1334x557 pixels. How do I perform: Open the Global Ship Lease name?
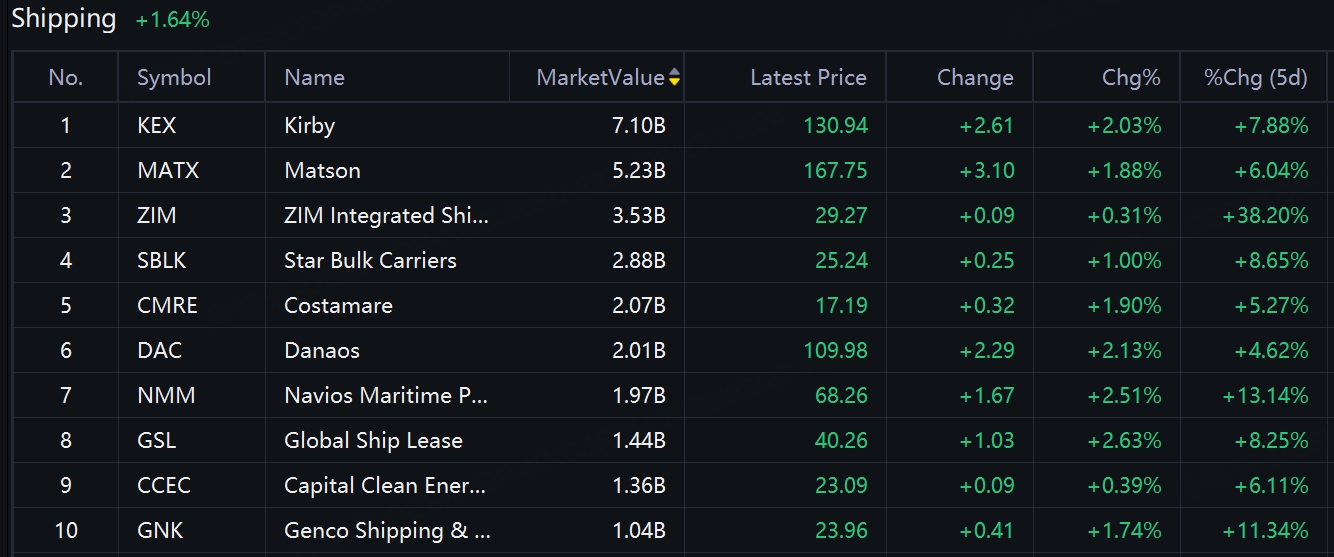[373, 440]
